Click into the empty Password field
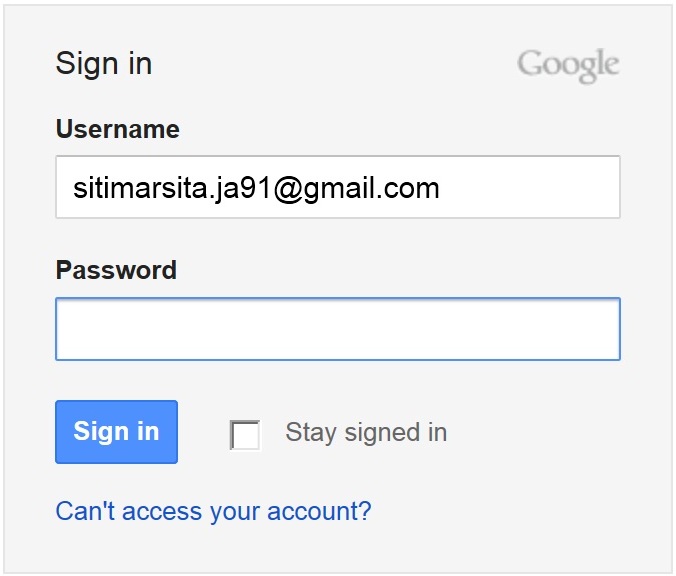The width and height of the screenshot is (676, 576). 337,329
